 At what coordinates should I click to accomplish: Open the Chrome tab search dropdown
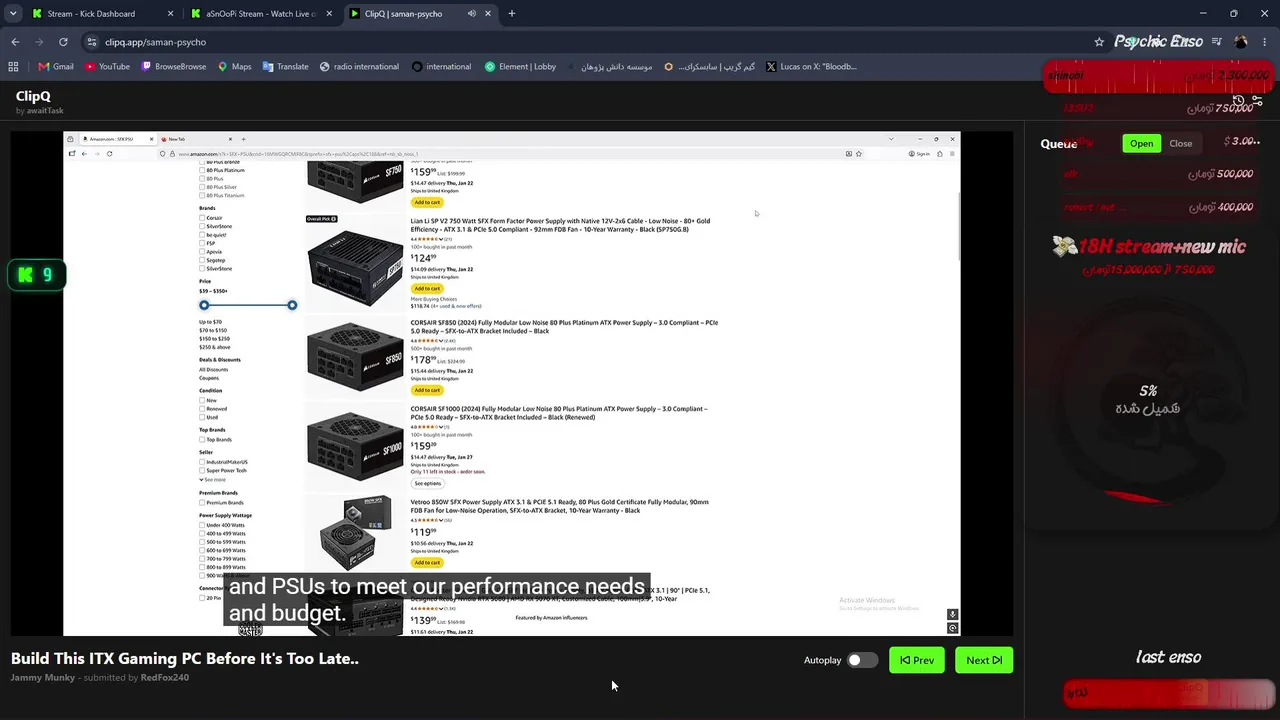point(13,14)
